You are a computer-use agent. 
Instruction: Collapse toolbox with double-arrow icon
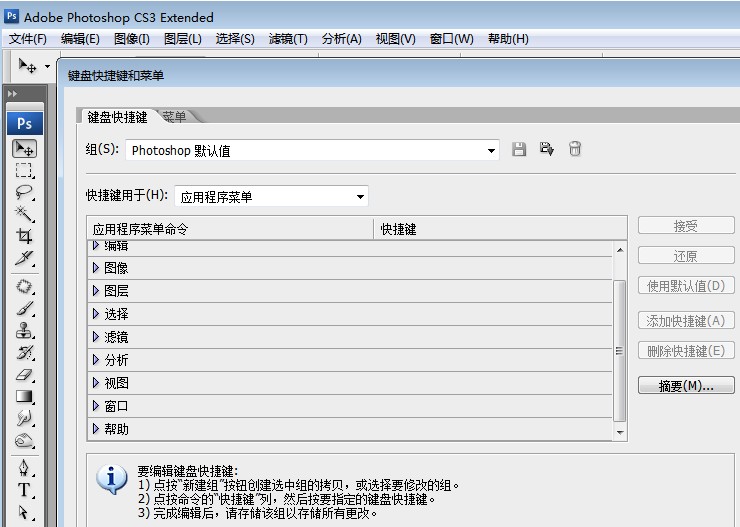[12, 93]
